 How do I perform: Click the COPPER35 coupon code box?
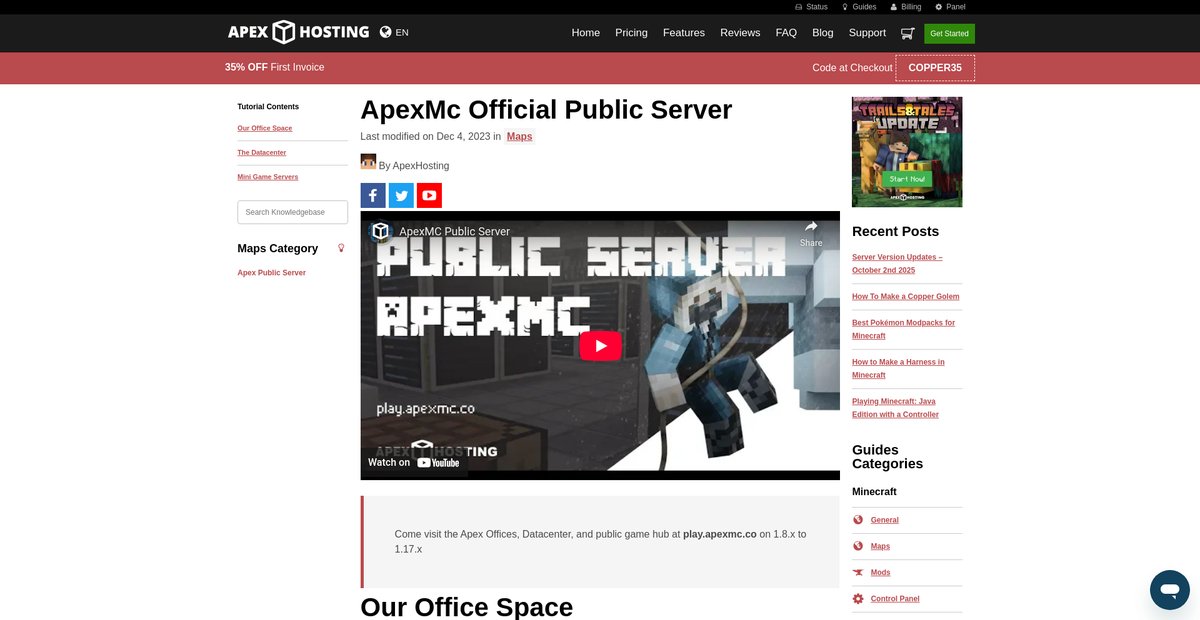point(935,68)
